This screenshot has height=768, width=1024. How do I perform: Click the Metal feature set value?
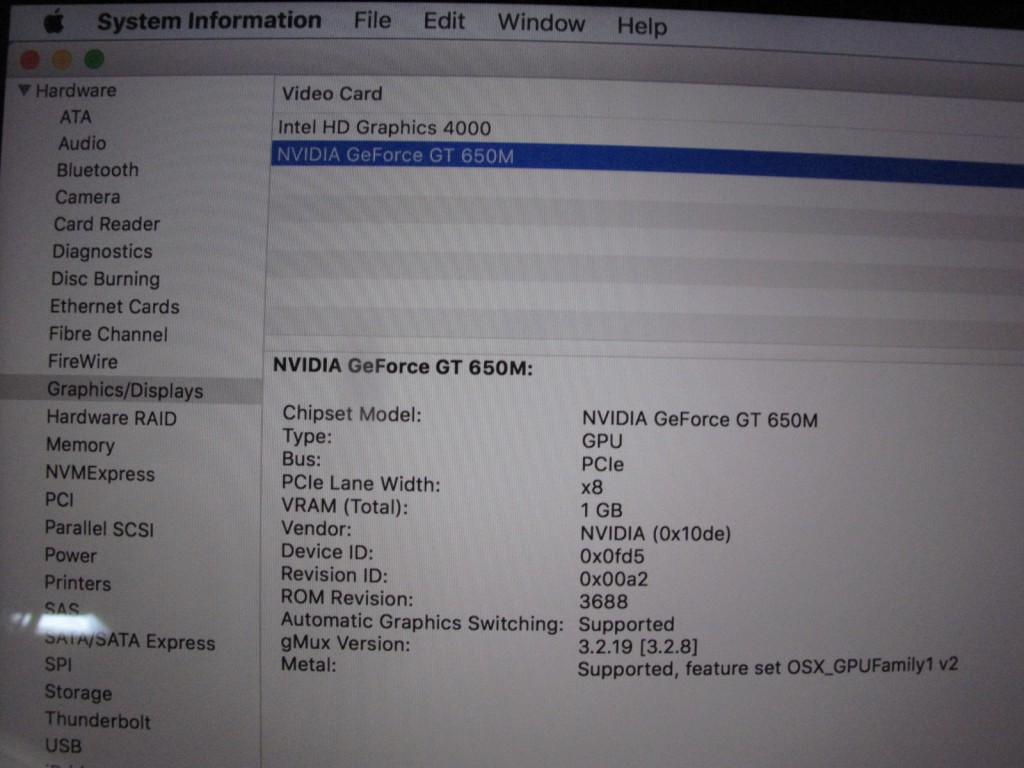tap(767, 667)
